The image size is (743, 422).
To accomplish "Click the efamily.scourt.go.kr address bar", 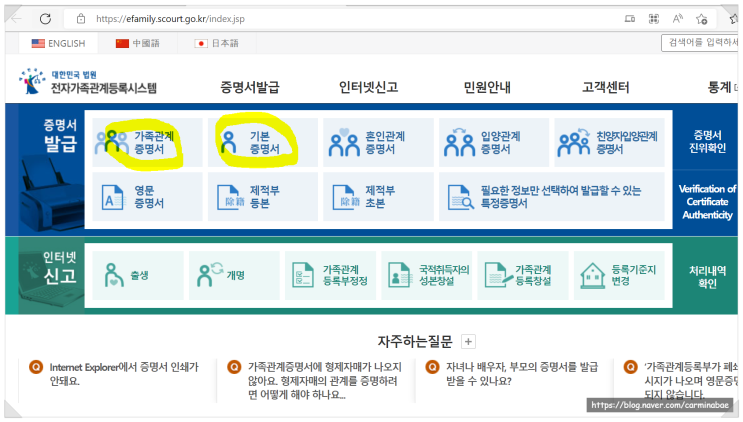I will pyautogui.click(x=171, y=19).
